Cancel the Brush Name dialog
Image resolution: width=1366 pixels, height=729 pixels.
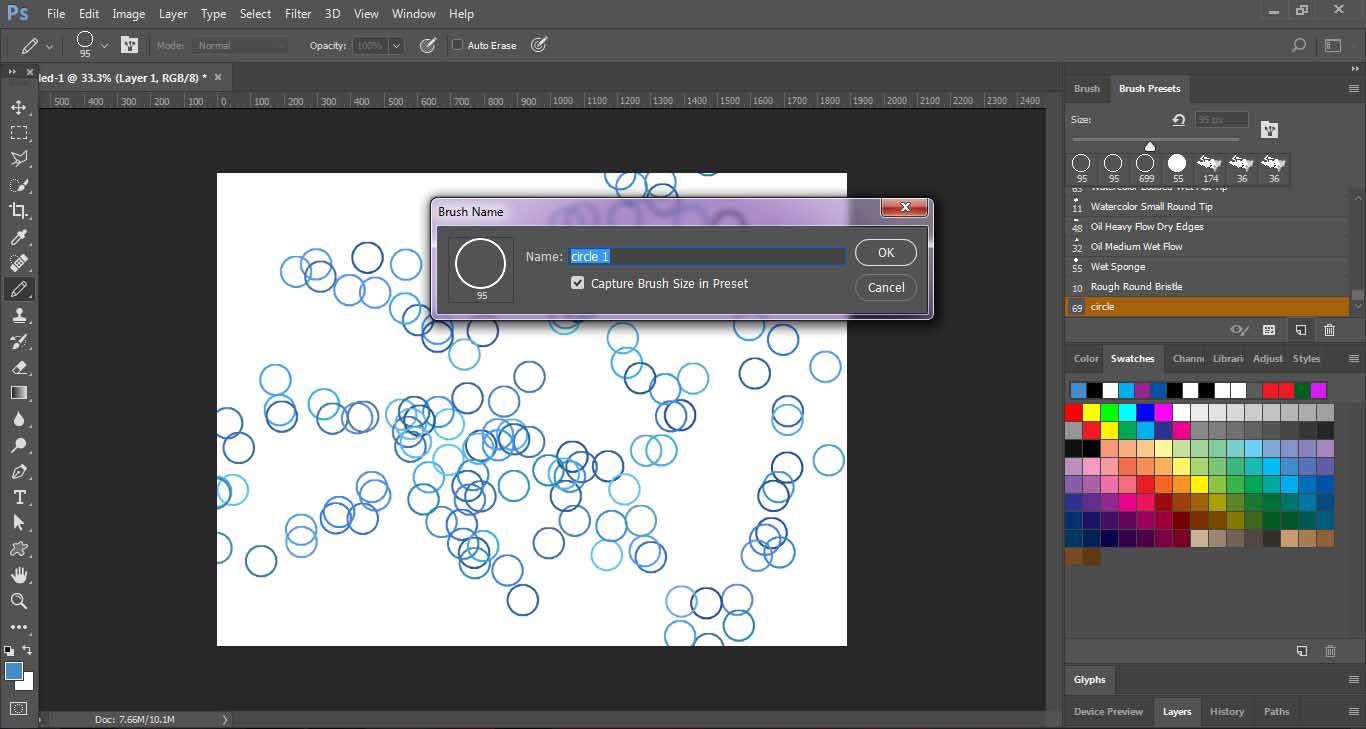[886, 287]
